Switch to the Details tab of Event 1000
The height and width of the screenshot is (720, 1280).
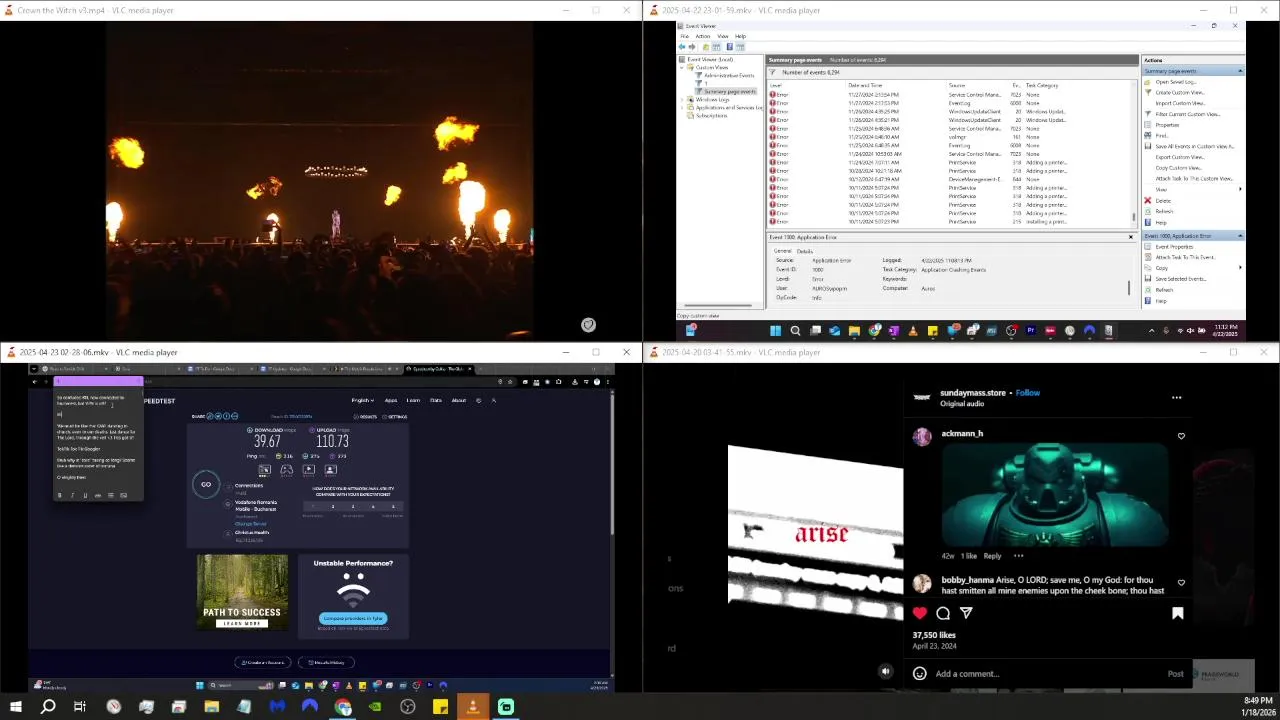804,251
